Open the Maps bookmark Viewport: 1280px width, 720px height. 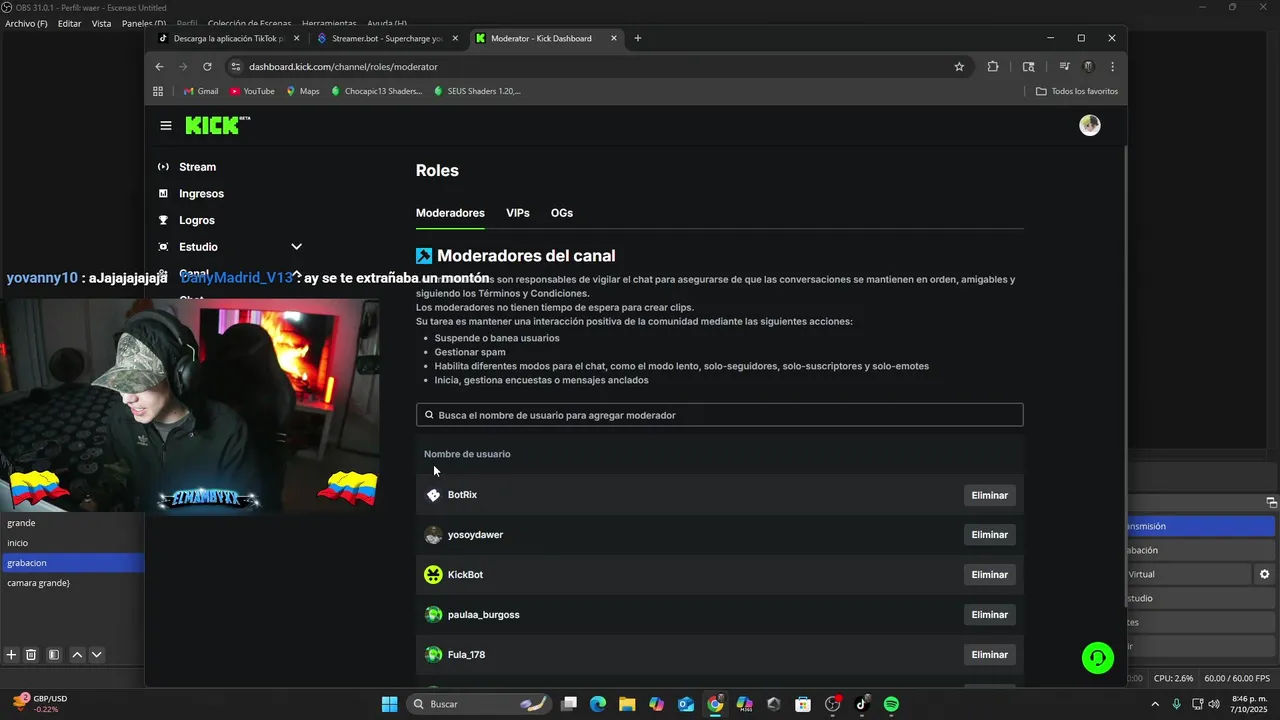click(x=302, y=91)
